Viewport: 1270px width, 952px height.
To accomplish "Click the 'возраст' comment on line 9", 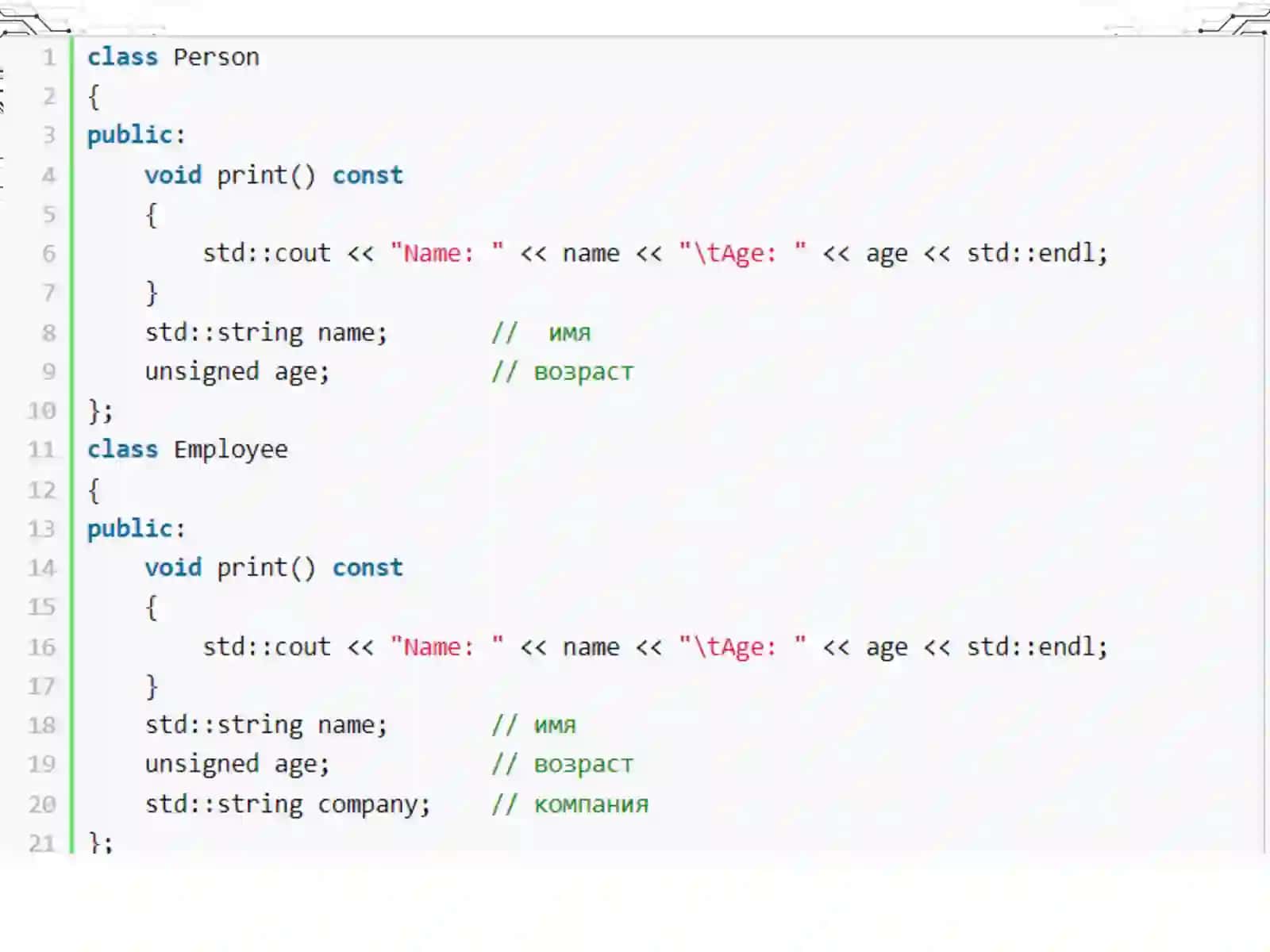I will point(583,371).
